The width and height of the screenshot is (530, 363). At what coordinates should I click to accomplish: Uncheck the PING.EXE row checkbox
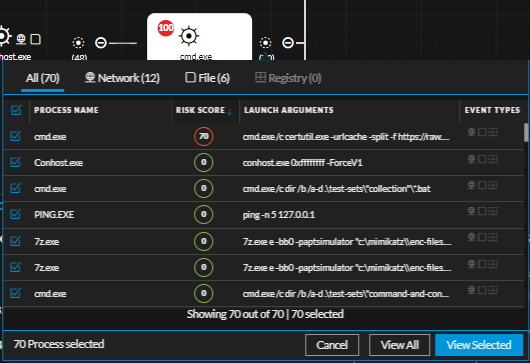click(15, 214)
